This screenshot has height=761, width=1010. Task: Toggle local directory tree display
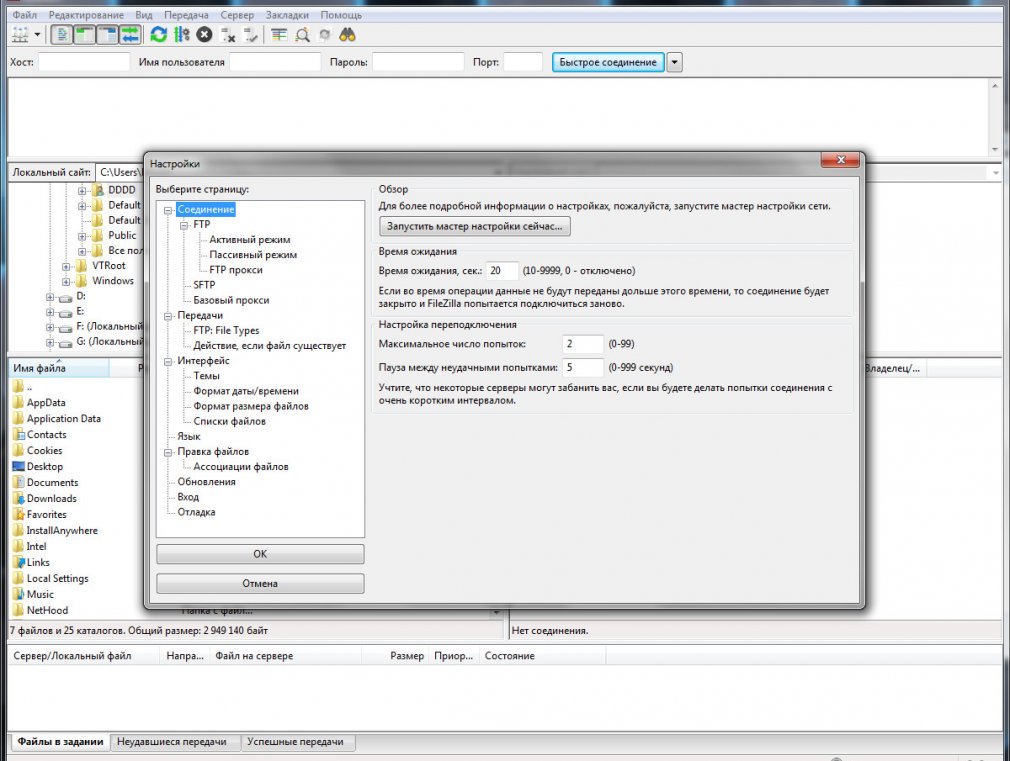coord(84,35)
